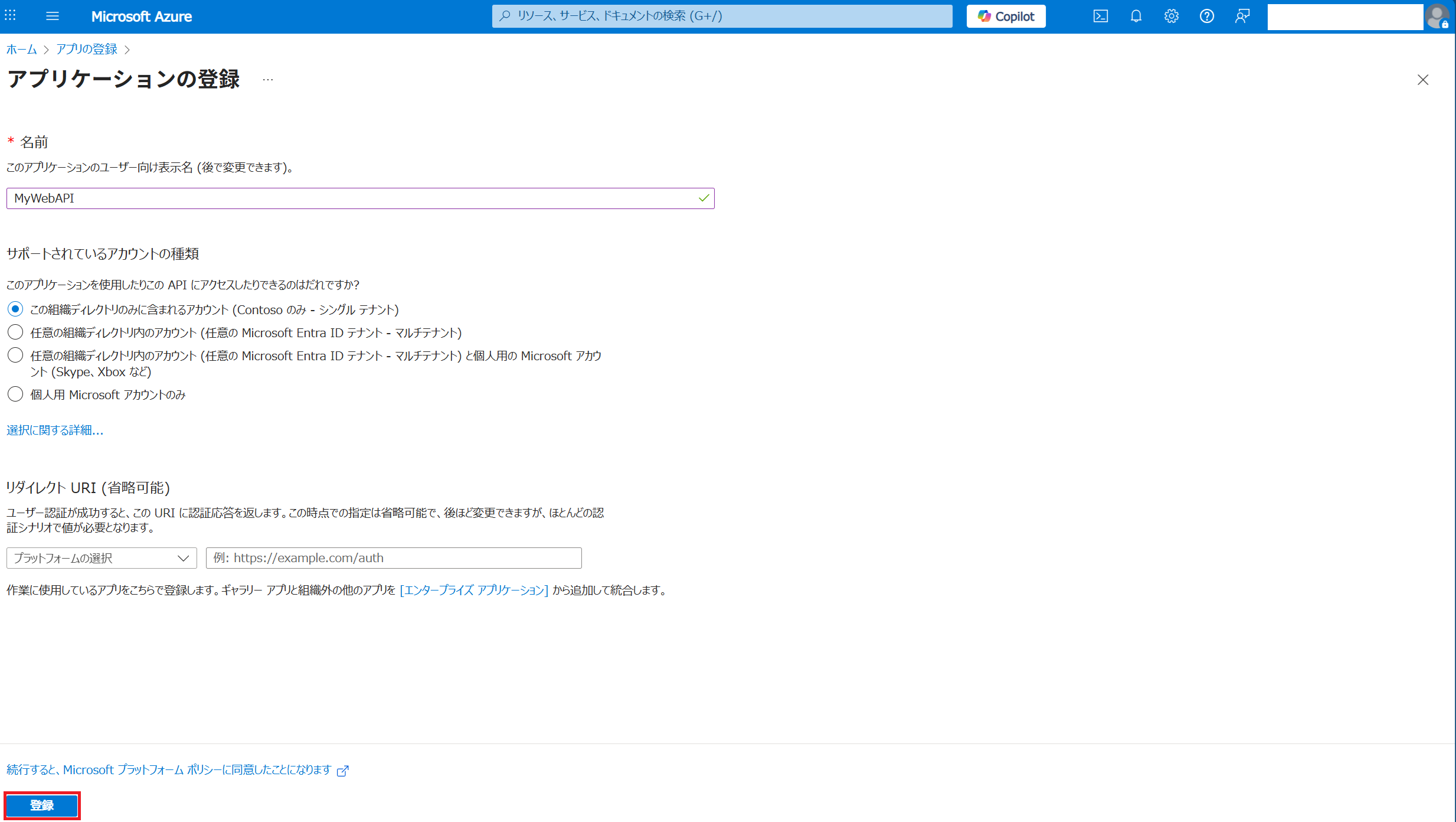Click the redirect URI input field
The image size is (1456, 822).
(x=393, y=558)
